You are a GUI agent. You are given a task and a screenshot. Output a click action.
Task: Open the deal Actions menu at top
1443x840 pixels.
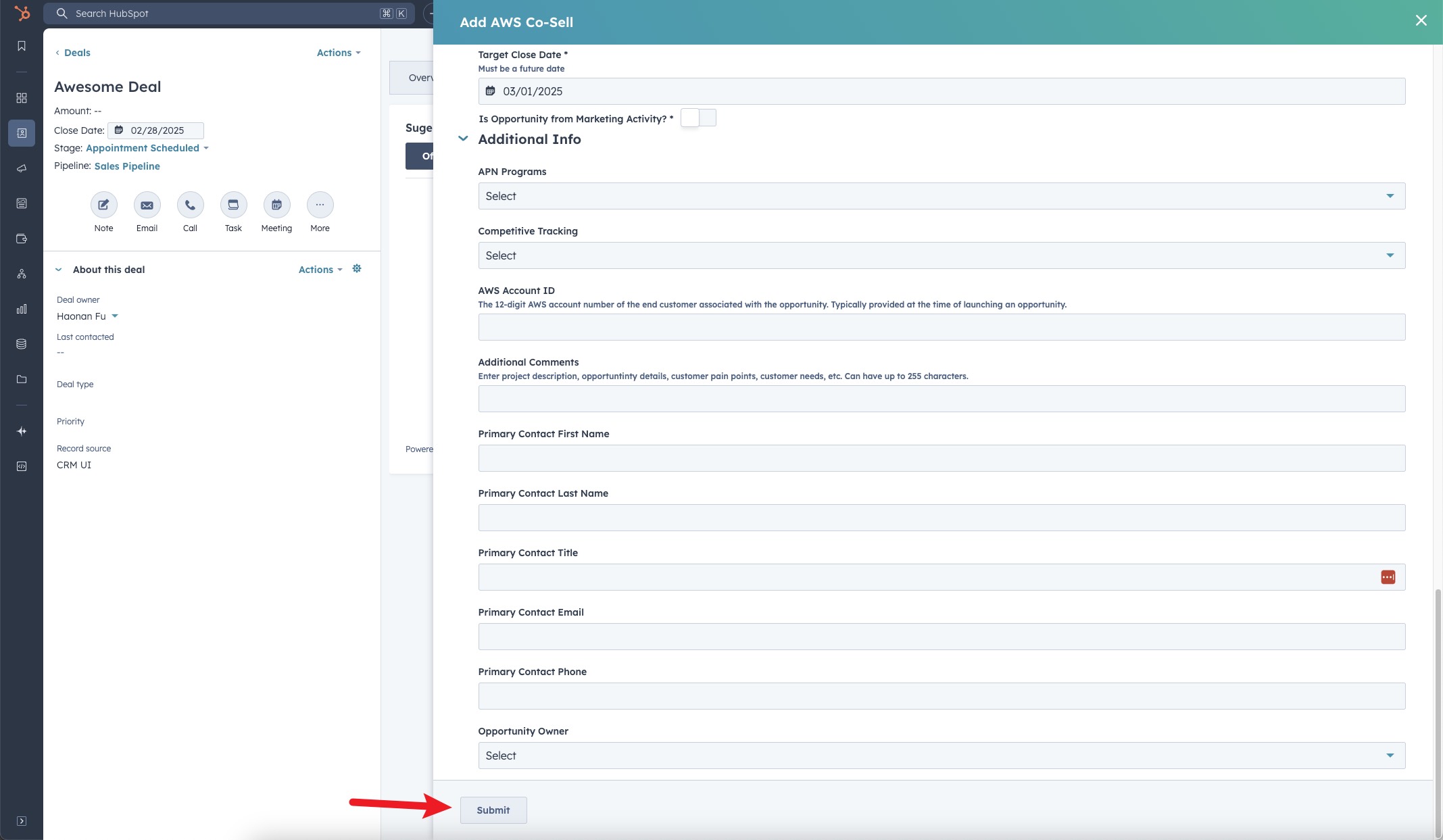click(x=338, y=53)
